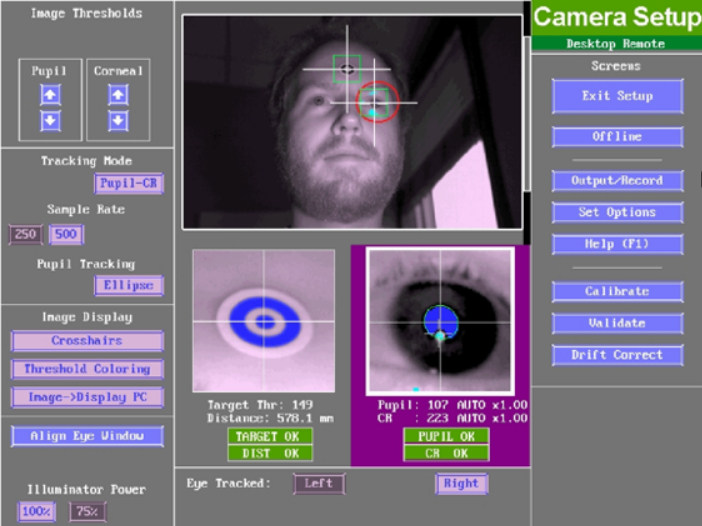Start Calibrate procedure
The image size is (702, 526).
[x=617, y=291]
